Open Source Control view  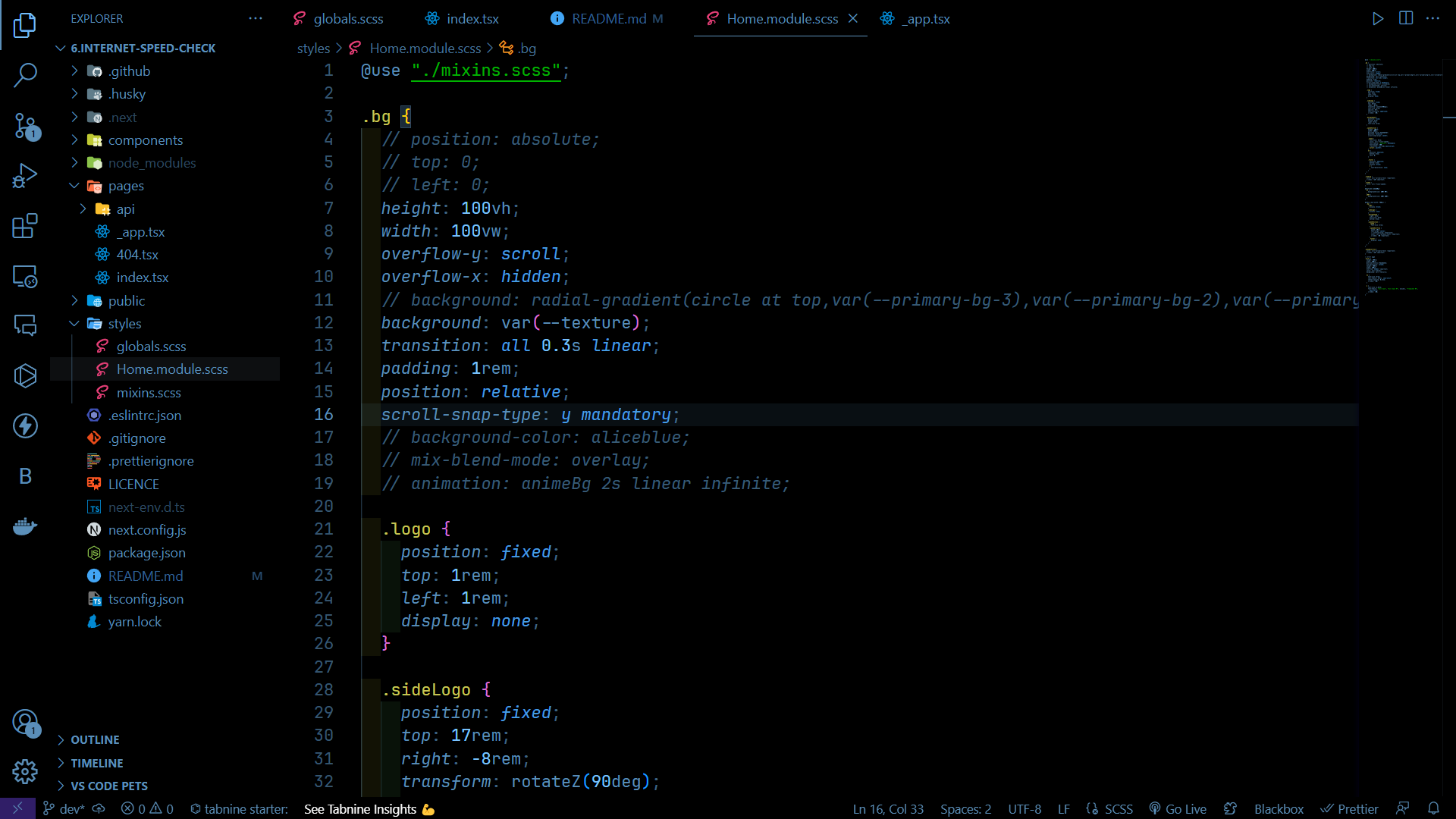coord(25,126)
